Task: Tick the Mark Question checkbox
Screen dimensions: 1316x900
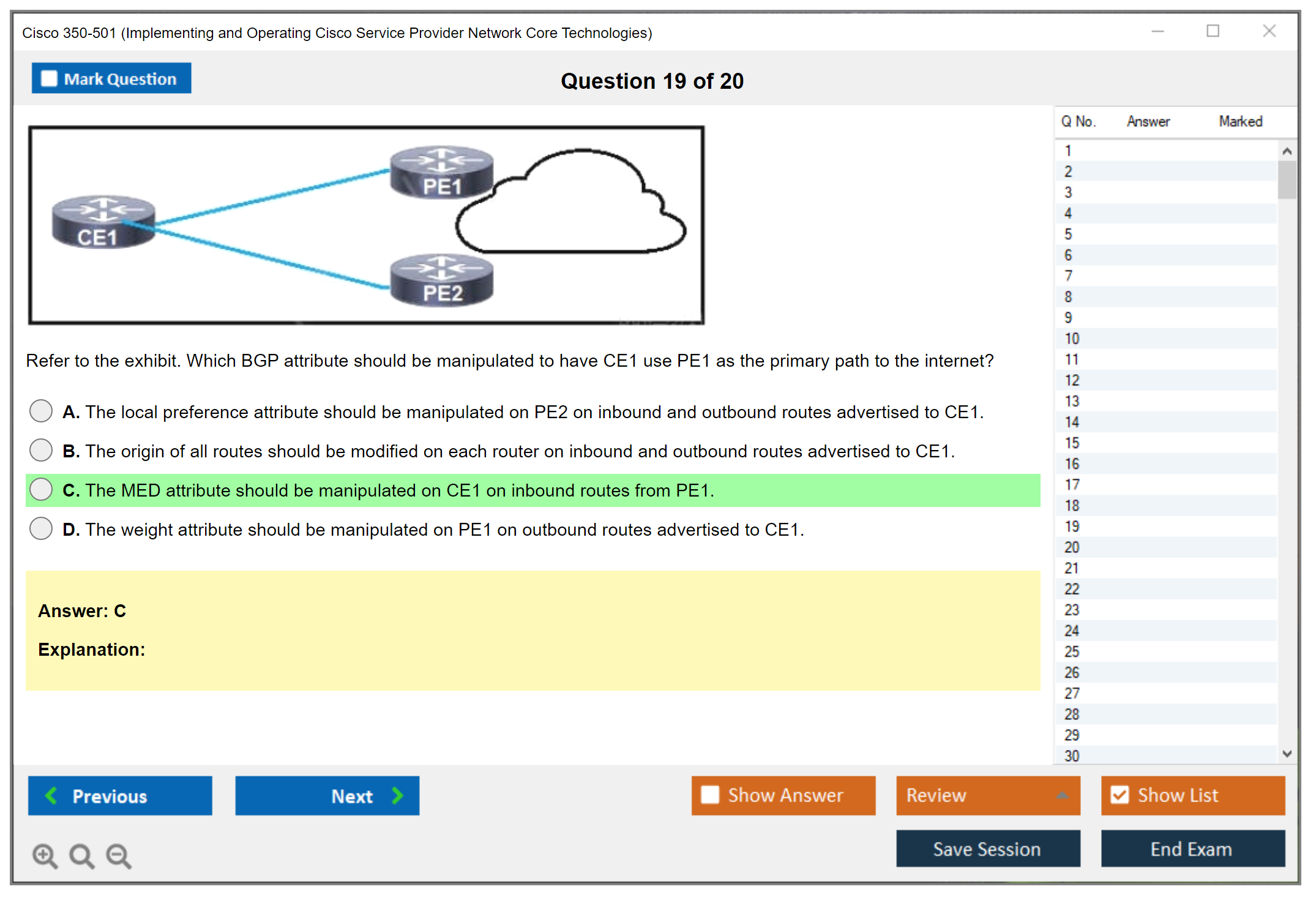Action: [x=49, y=78]
